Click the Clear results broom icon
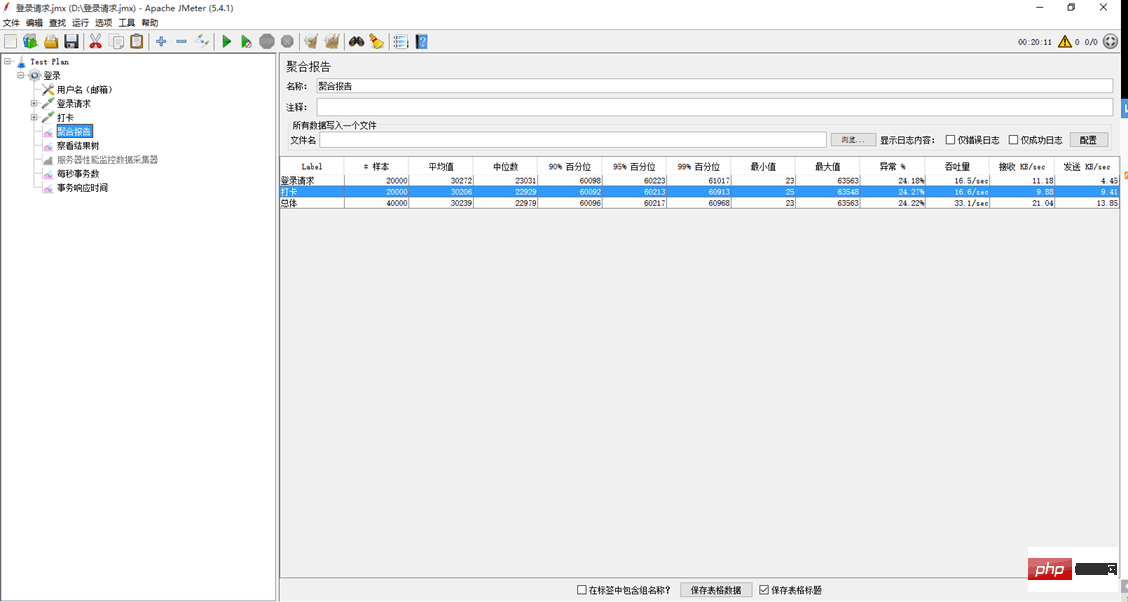This screenshot has height=602, width=1128. (312, 41)
